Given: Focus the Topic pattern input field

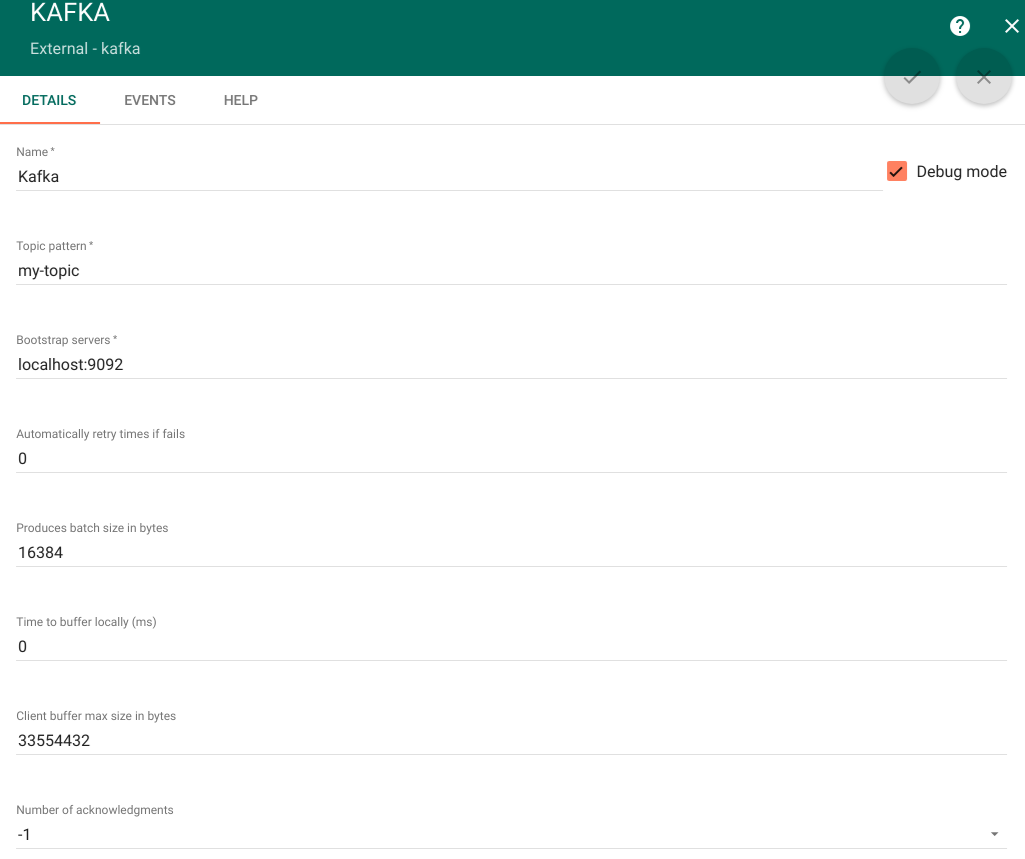Looking at the screenshot, I should click(510, 270).
